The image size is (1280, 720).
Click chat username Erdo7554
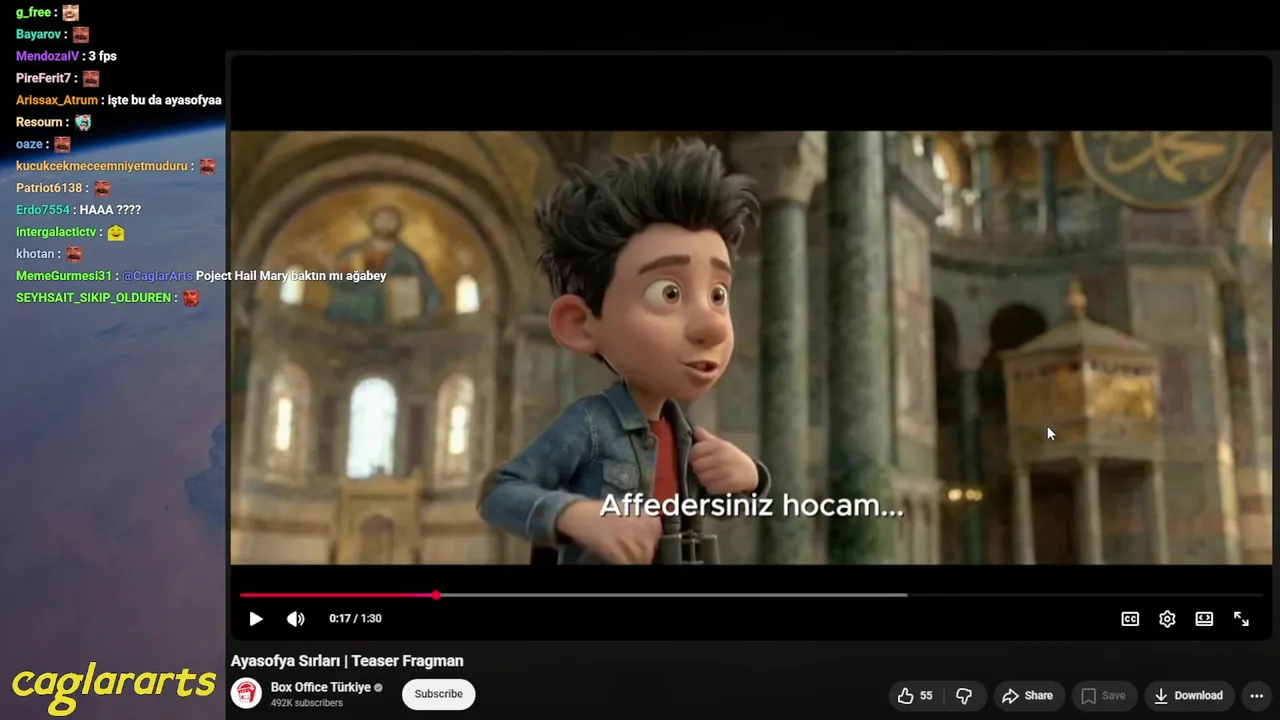click(43, 211)
